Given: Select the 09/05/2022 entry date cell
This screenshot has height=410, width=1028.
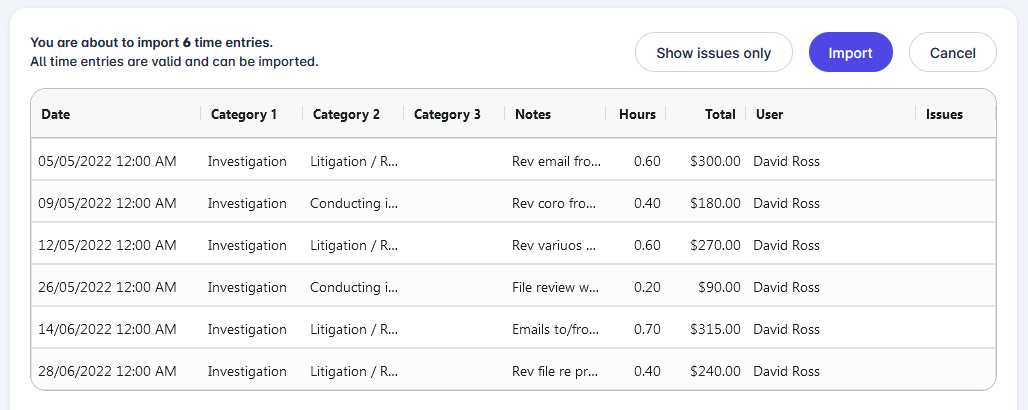Looking at the screenshot, I should pyautogui.click(x=107, y=203).
